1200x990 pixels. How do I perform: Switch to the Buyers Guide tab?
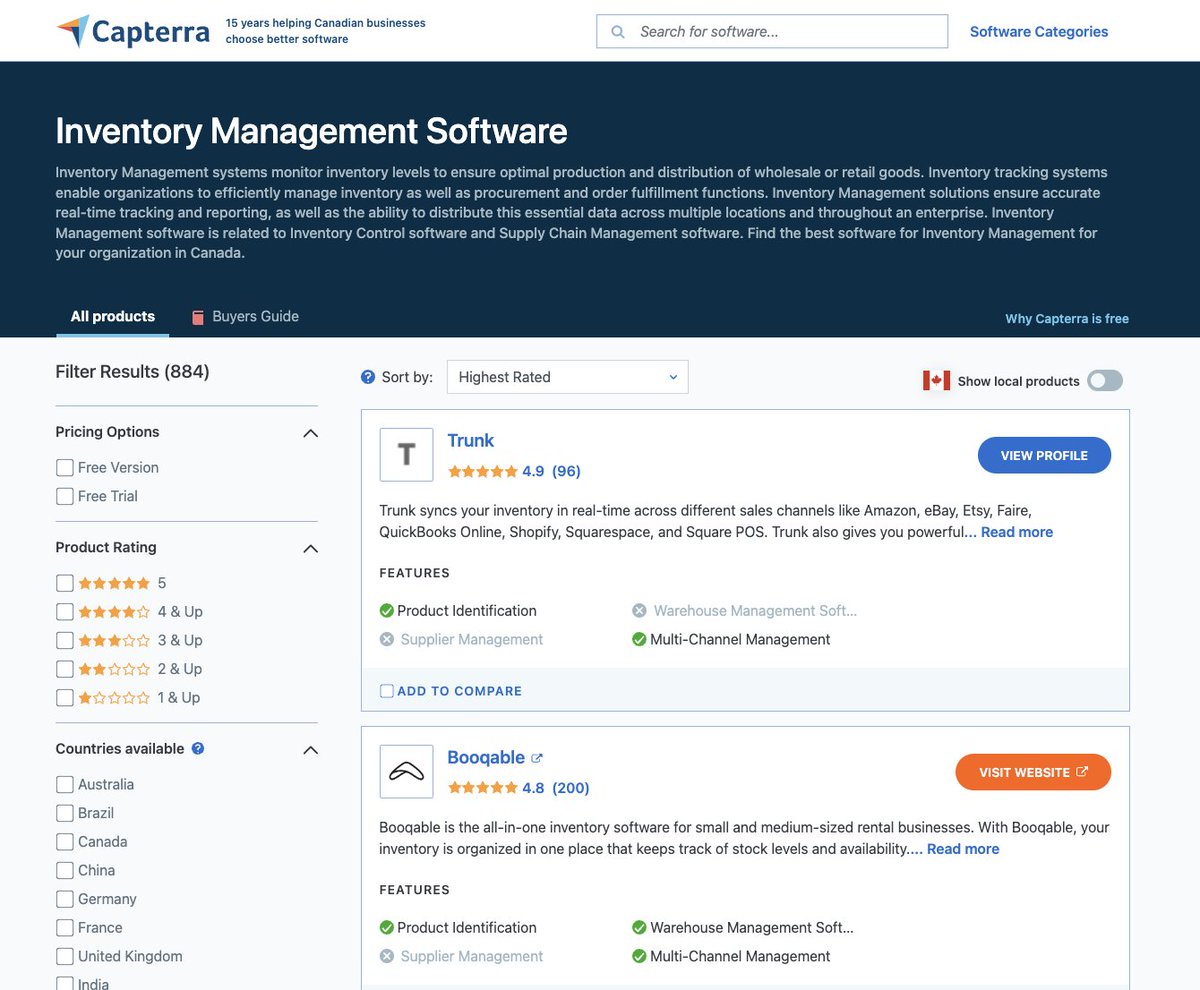pos(245,316)
